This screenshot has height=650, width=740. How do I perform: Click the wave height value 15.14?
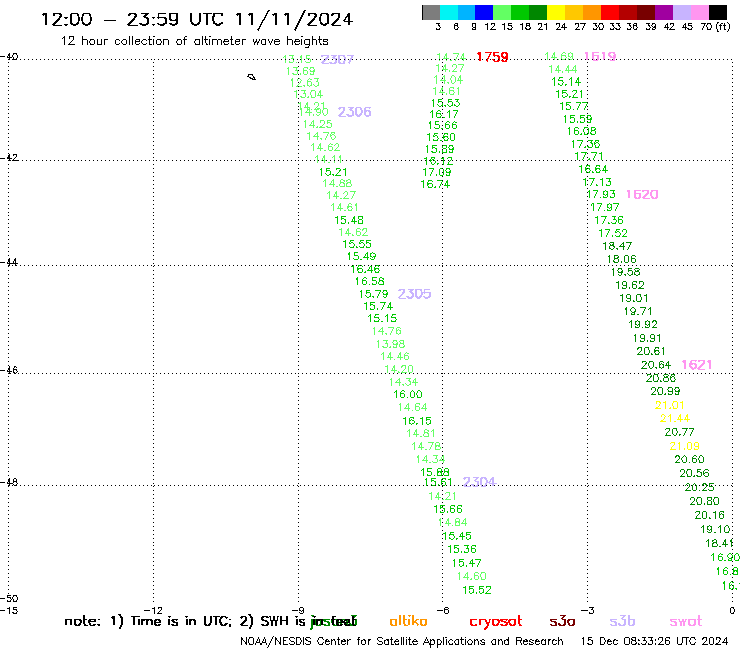point(566,82)
